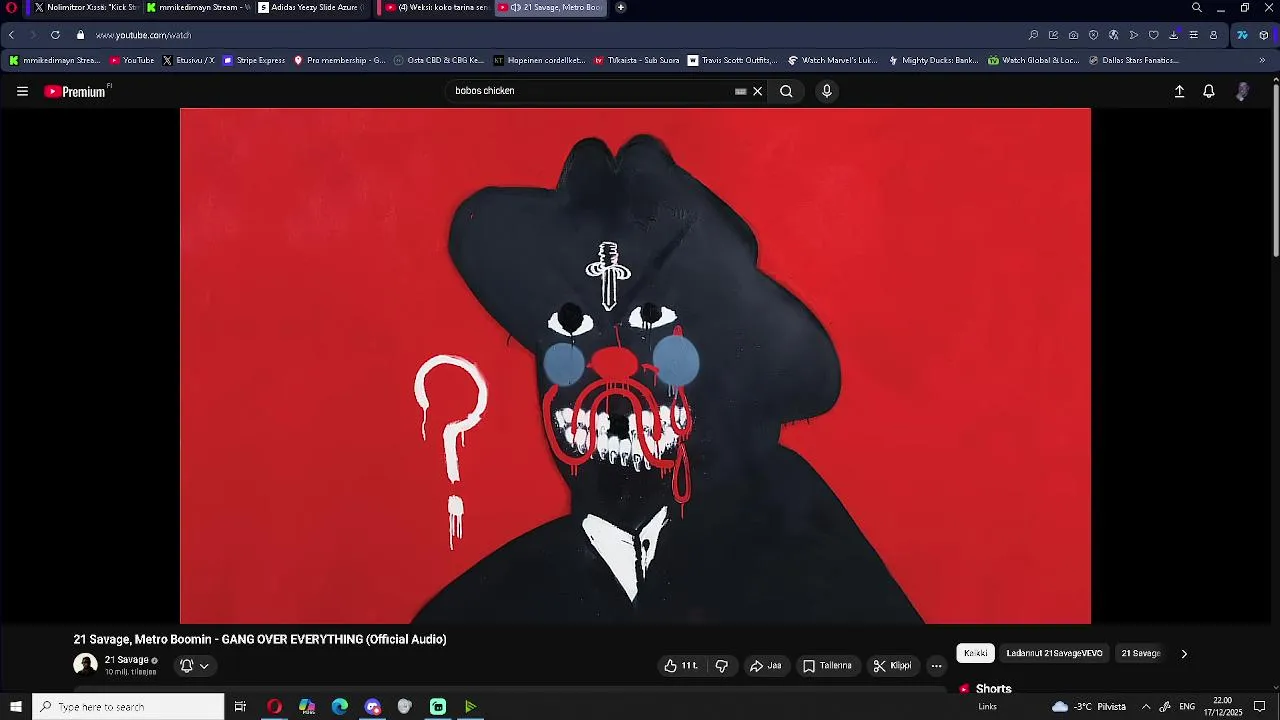Open the downloads icon in toolbar
The width and height of the screenshot is (1280, 720).
(1173, 35)
